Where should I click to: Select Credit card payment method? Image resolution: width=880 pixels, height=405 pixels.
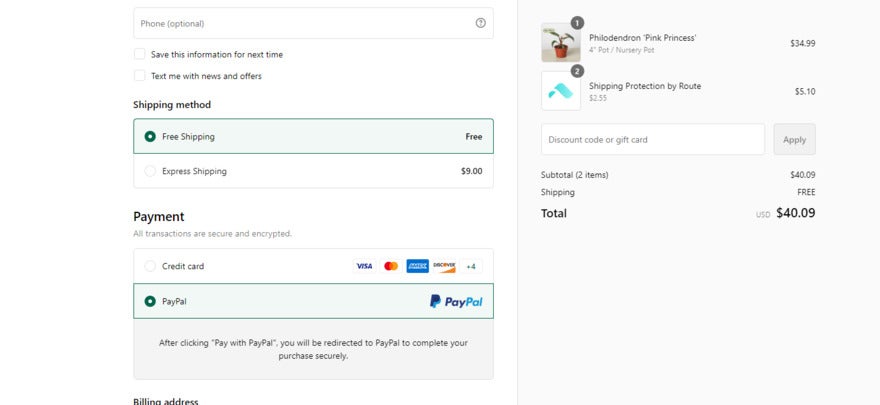pos(150,266)
